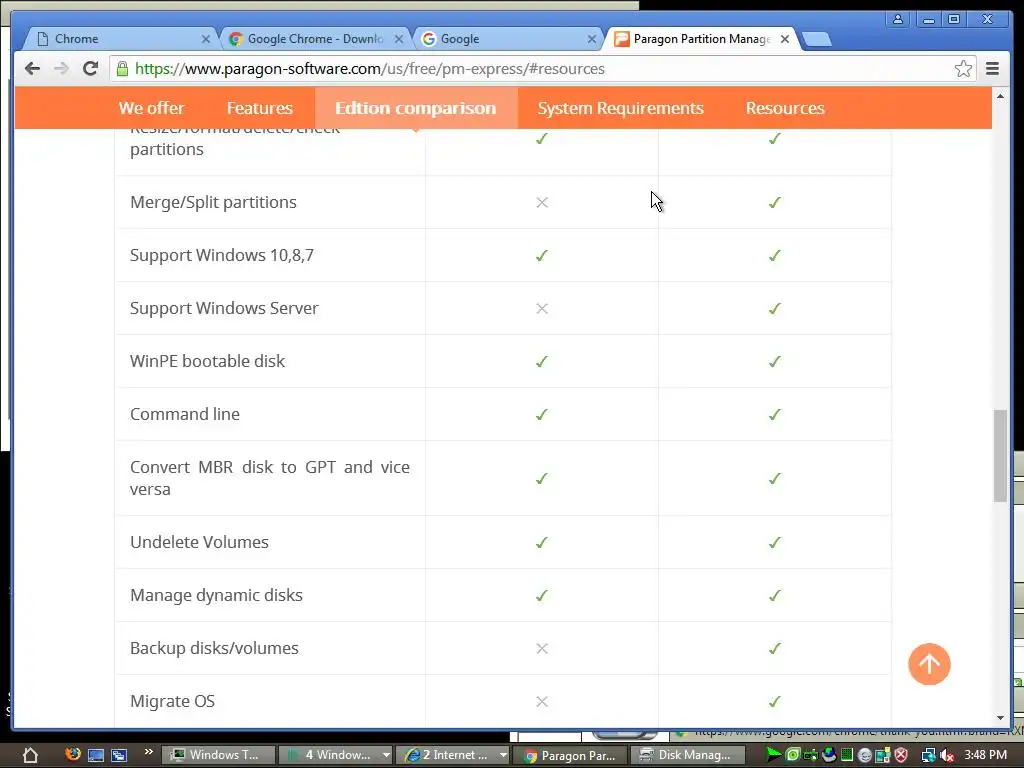The width and height of the screenshot is (1024, 768).
Task: Click the scrollbar up arrow
Action: 1000,96
